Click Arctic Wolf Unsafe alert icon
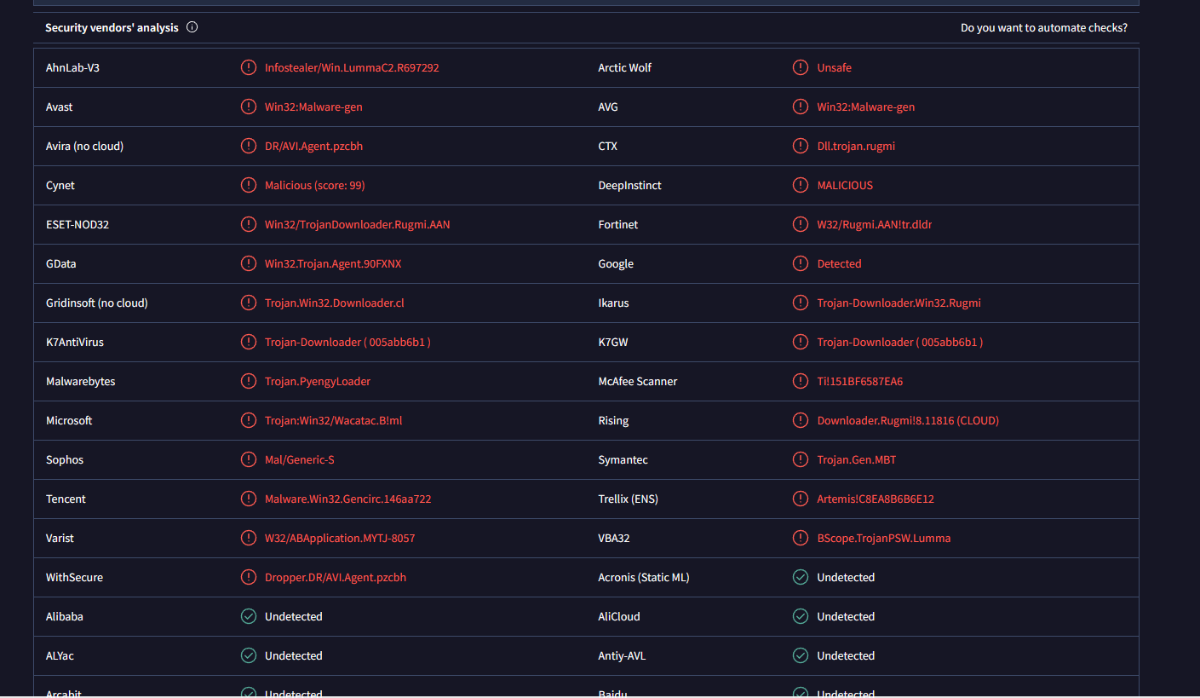 coord(800,68)
